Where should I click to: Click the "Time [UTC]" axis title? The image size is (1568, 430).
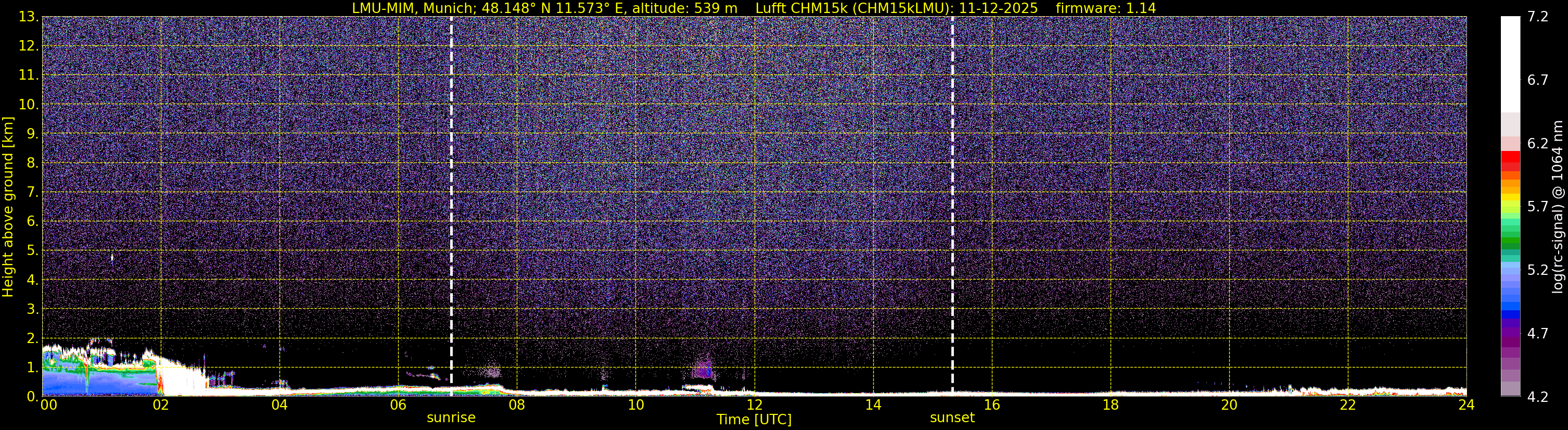tap(754, 420)
